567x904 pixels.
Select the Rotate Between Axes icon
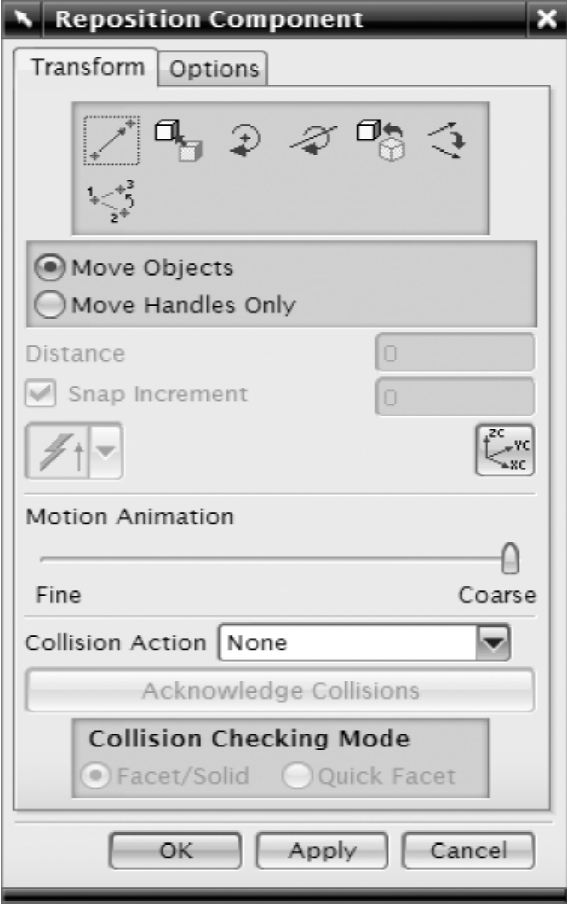[x=448, y=140]
